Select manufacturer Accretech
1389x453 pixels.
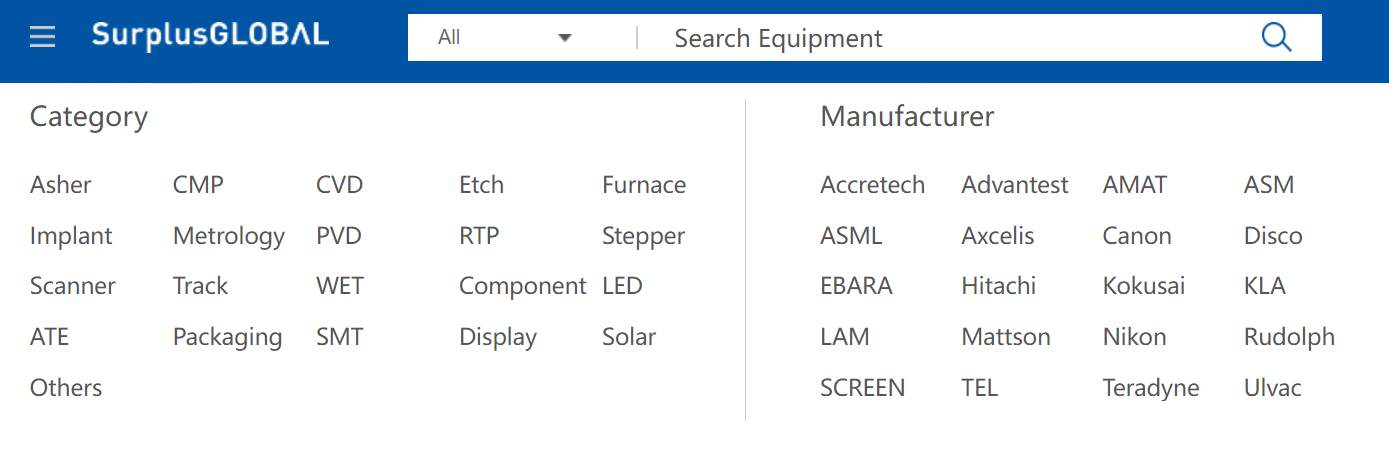873,185
